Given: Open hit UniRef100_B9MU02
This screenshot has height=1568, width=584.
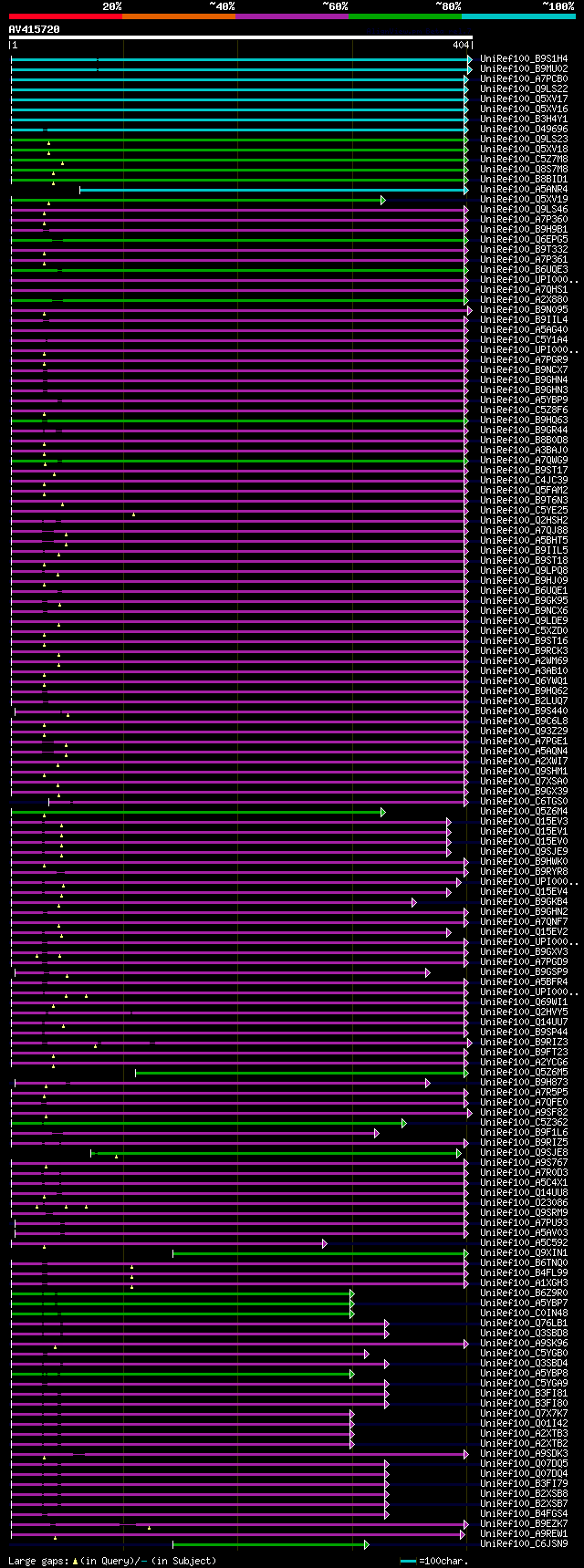Looking at the screenshot, I should [524, 68].
